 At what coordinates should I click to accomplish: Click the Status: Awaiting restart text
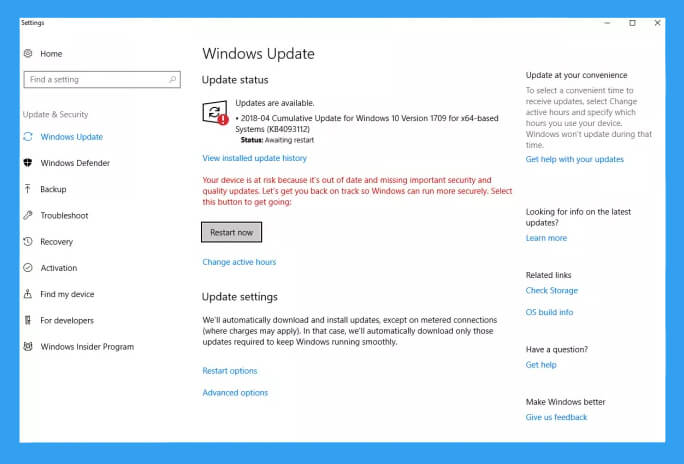tap(277, 140)
